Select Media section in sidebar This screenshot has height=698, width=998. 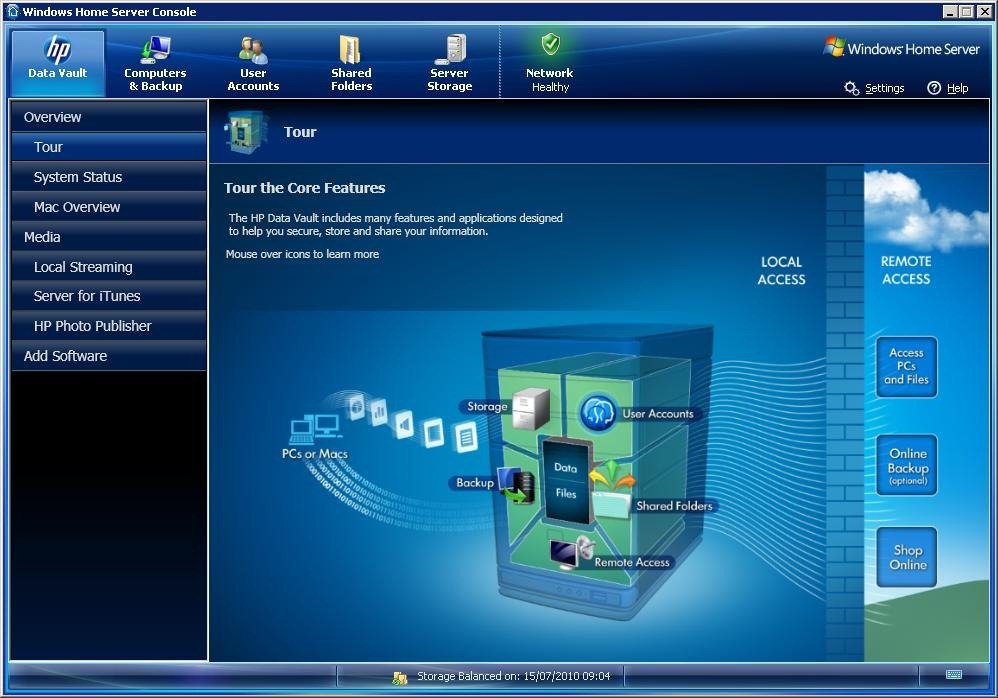pos(108,237)
